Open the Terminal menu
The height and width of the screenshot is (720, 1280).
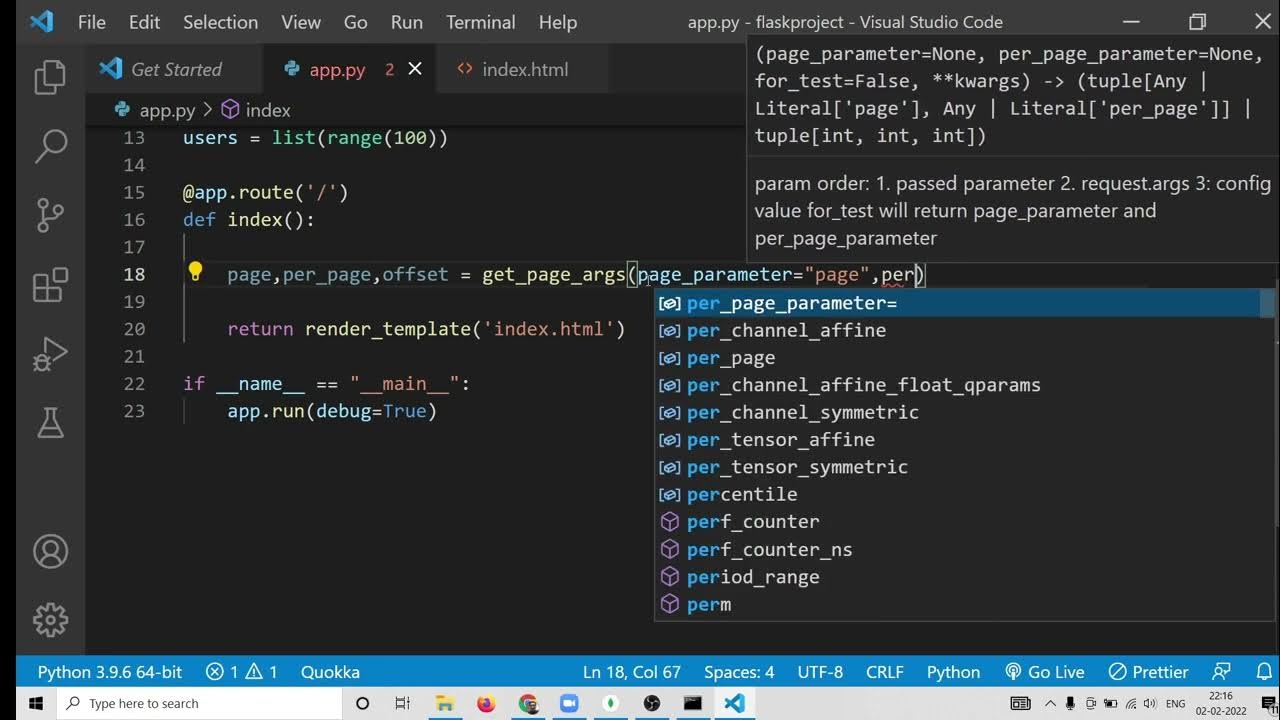click(x=480, y=22)
